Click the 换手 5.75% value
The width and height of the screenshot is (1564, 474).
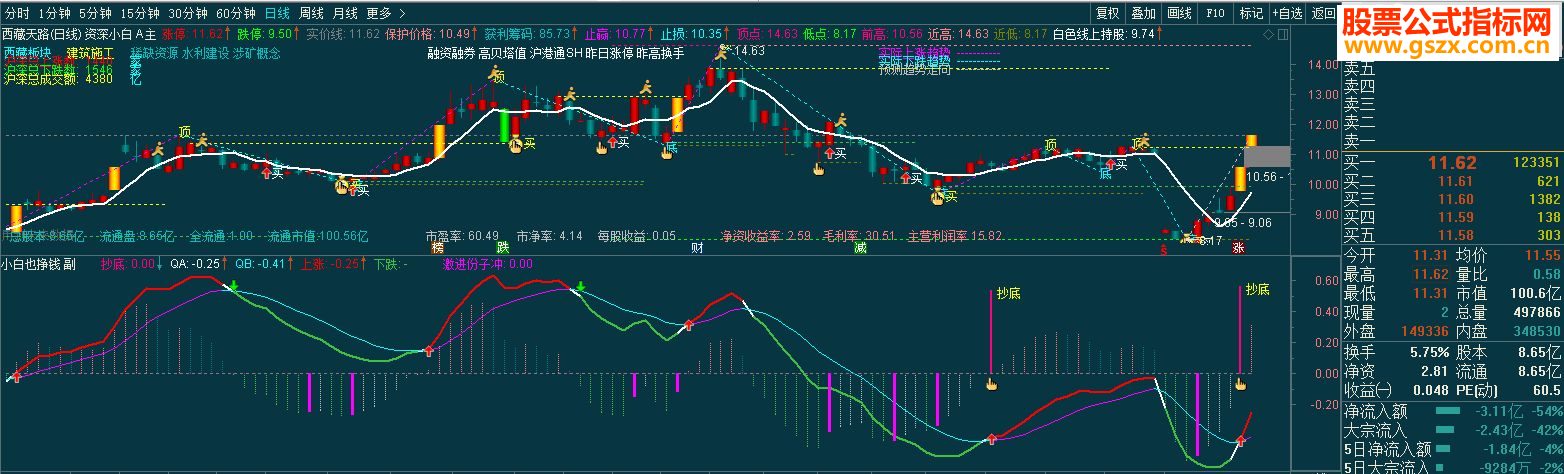(x=1431, y=352)
